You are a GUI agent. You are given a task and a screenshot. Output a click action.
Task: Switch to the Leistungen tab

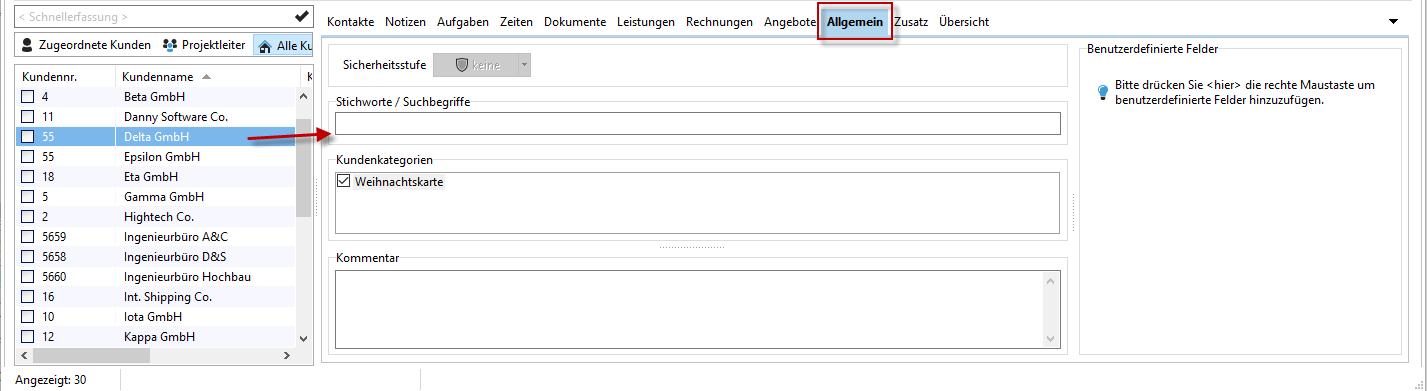pyautogui.click(x=646, y=22)
